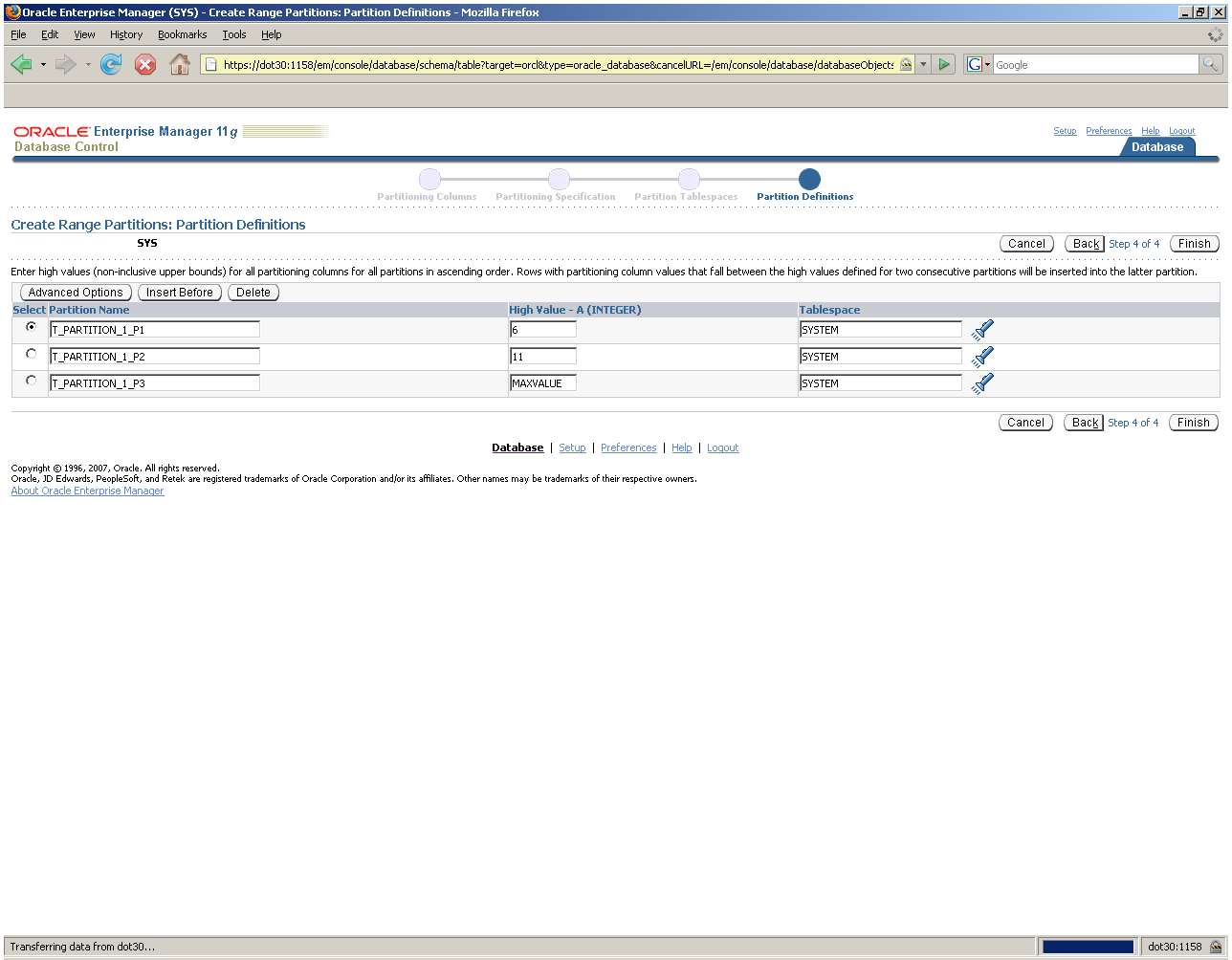Screen dimensions: 1232x960
Task: Click the top Back button
Action: tap(1085, 244)
